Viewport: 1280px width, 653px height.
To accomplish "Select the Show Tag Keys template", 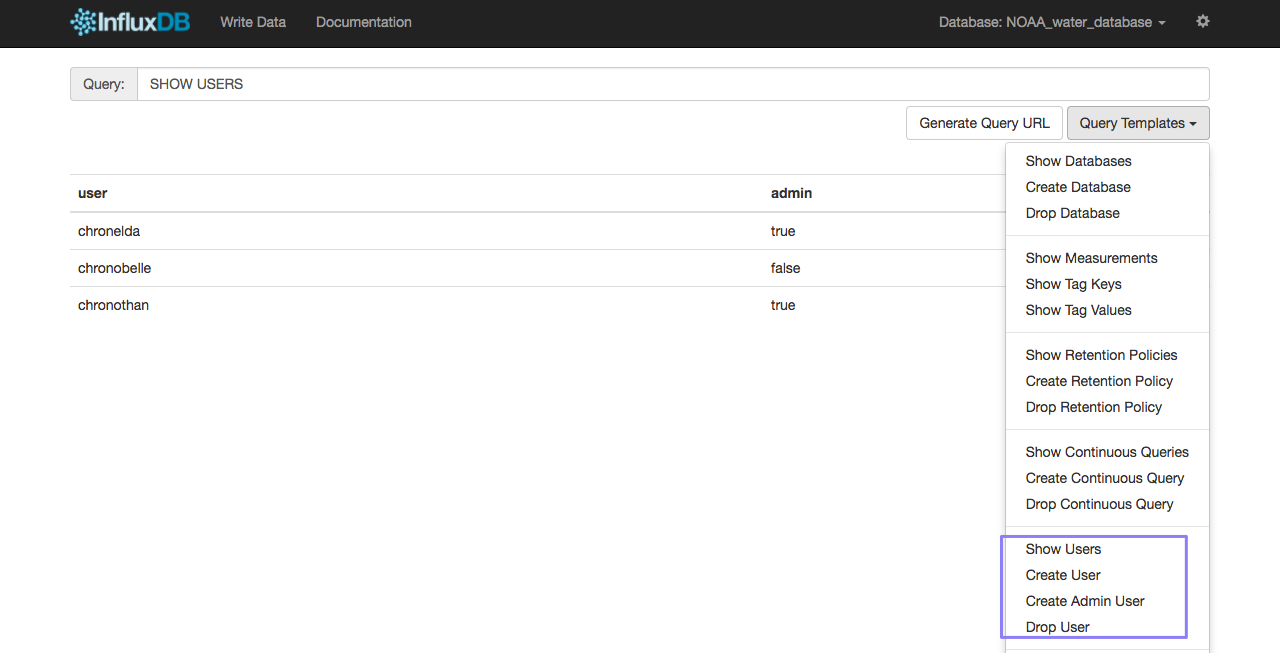I will (x=1073, y=284).
